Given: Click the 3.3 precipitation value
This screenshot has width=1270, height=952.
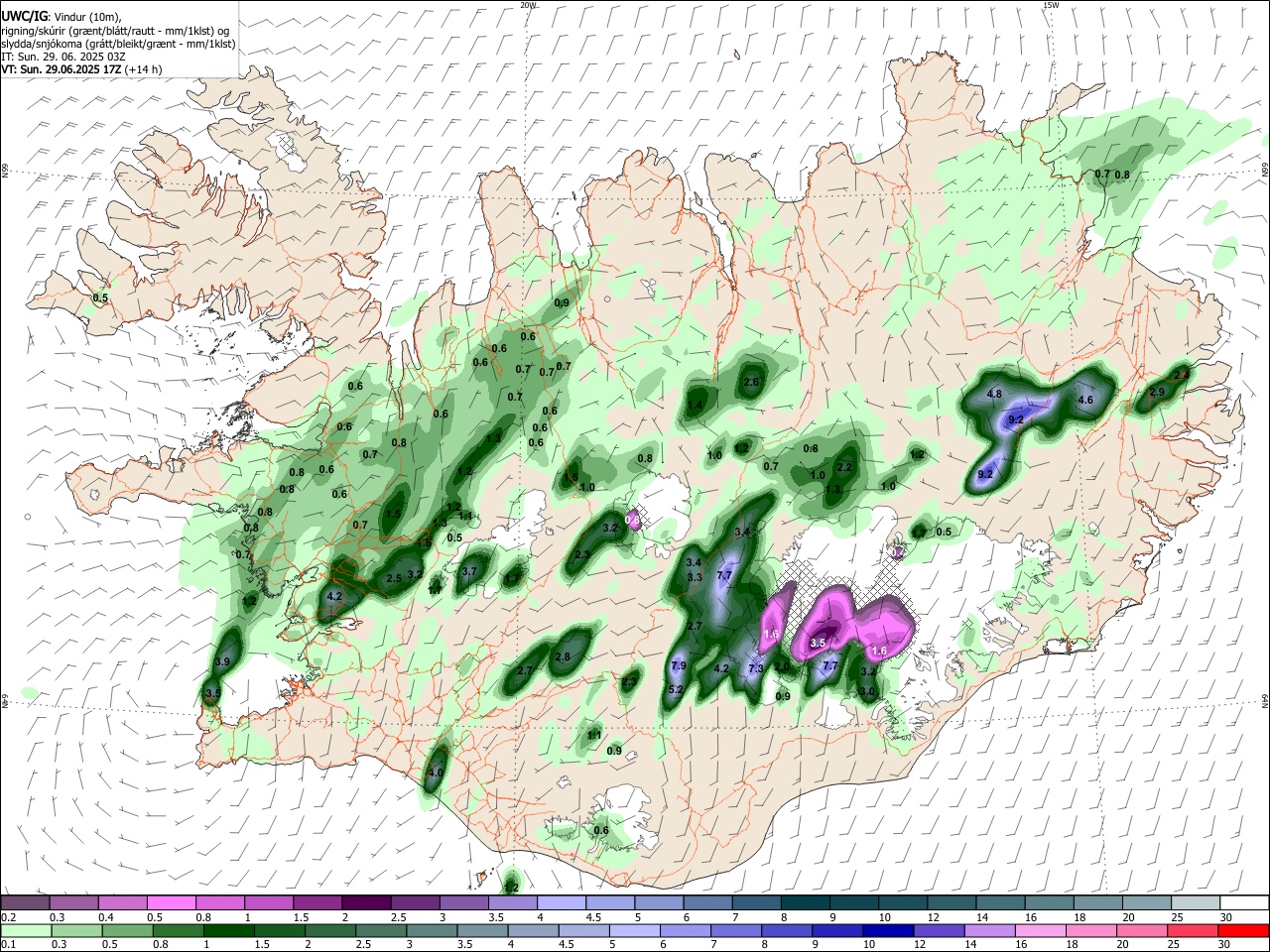Looking at the screenshot, I should click(x=695, y=578).
